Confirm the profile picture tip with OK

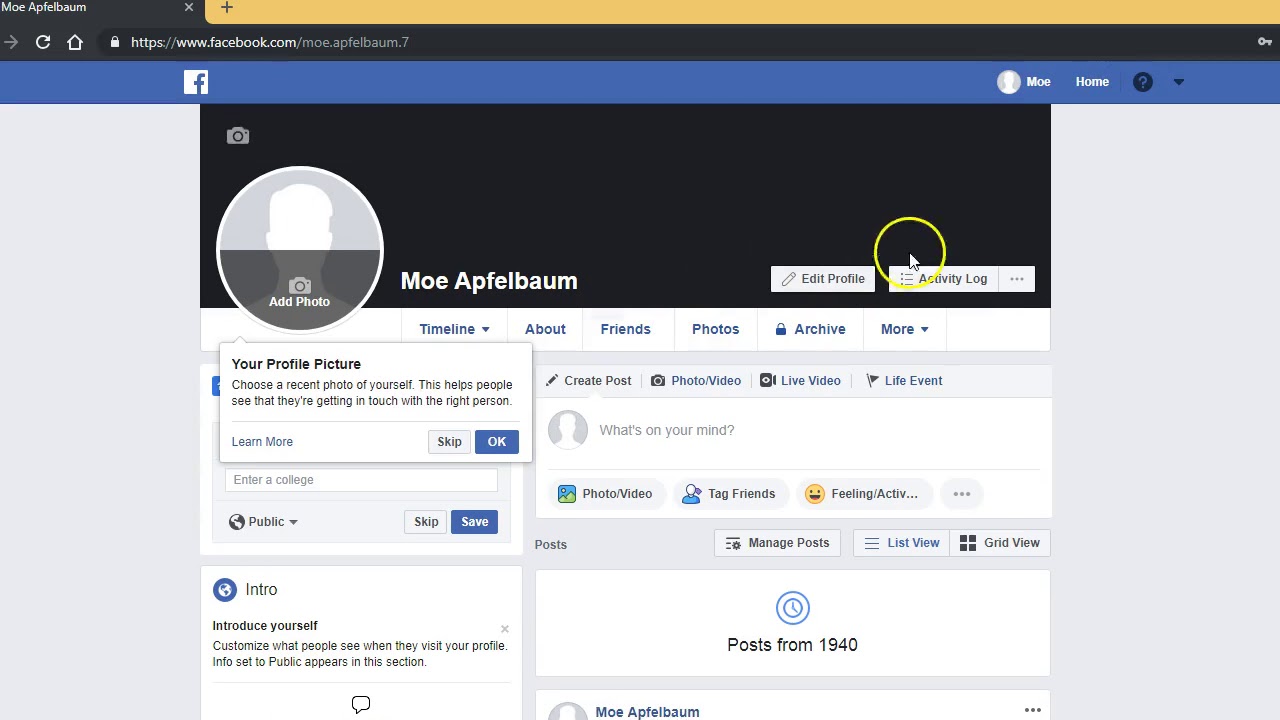[497, 442]
